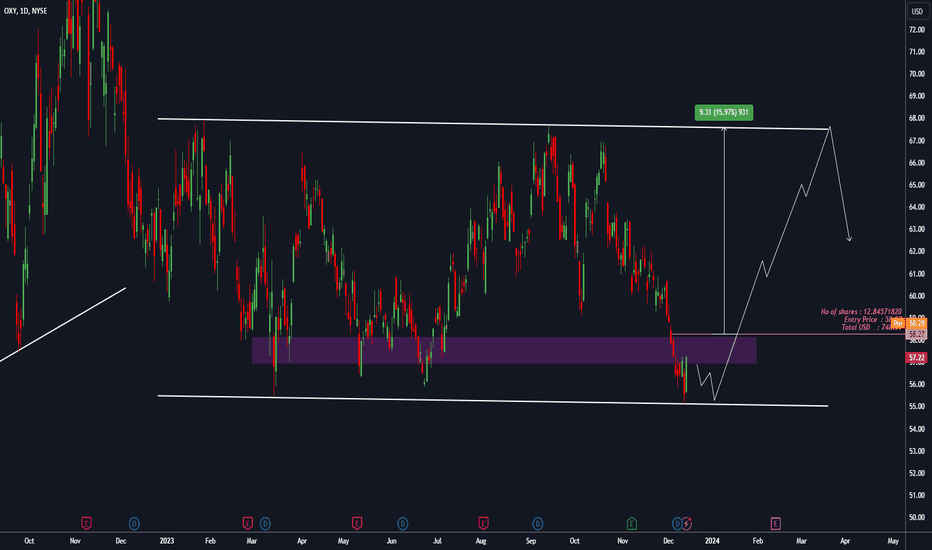The width and height of the screenshot is (932, 550).
Task: Click the 2024 label on the time axis
Action: coord(712,541)
